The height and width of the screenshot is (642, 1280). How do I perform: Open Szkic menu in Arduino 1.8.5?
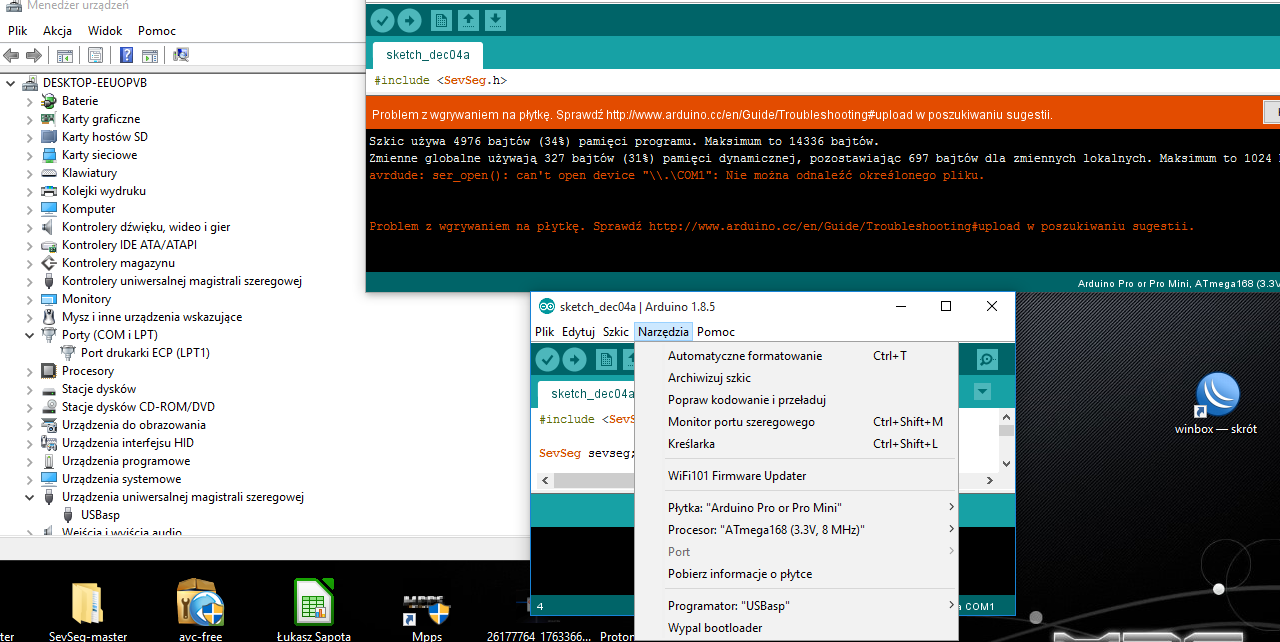(616, 332)
